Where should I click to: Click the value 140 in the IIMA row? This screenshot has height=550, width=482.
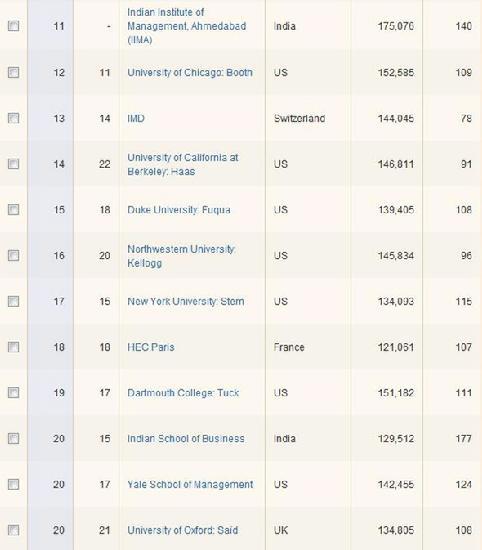pyautogui.click(x=463, y=26)
